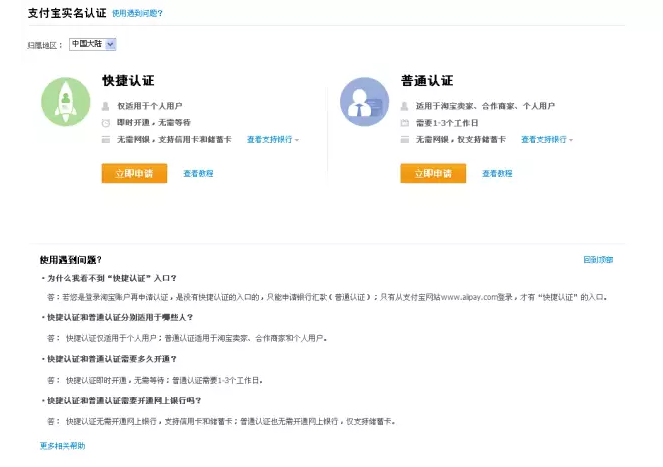
Task: Click the user icon beside 适用于淘宝卖家
Action: tap(405, 105)
